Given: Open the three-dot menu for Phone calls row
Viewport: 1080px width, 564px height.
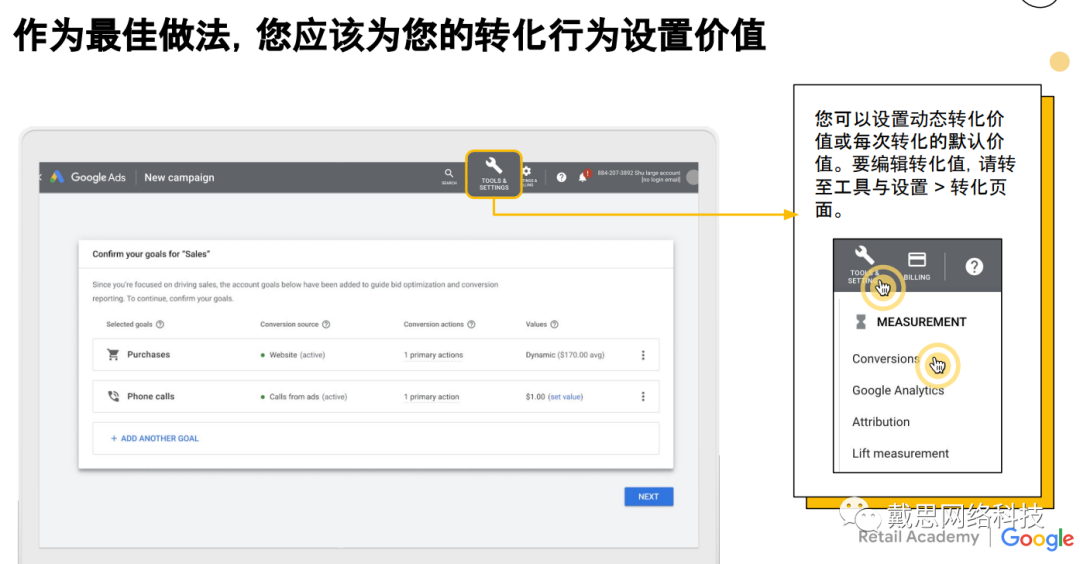Looking at the screenshot, I should [x=643, y=397].
